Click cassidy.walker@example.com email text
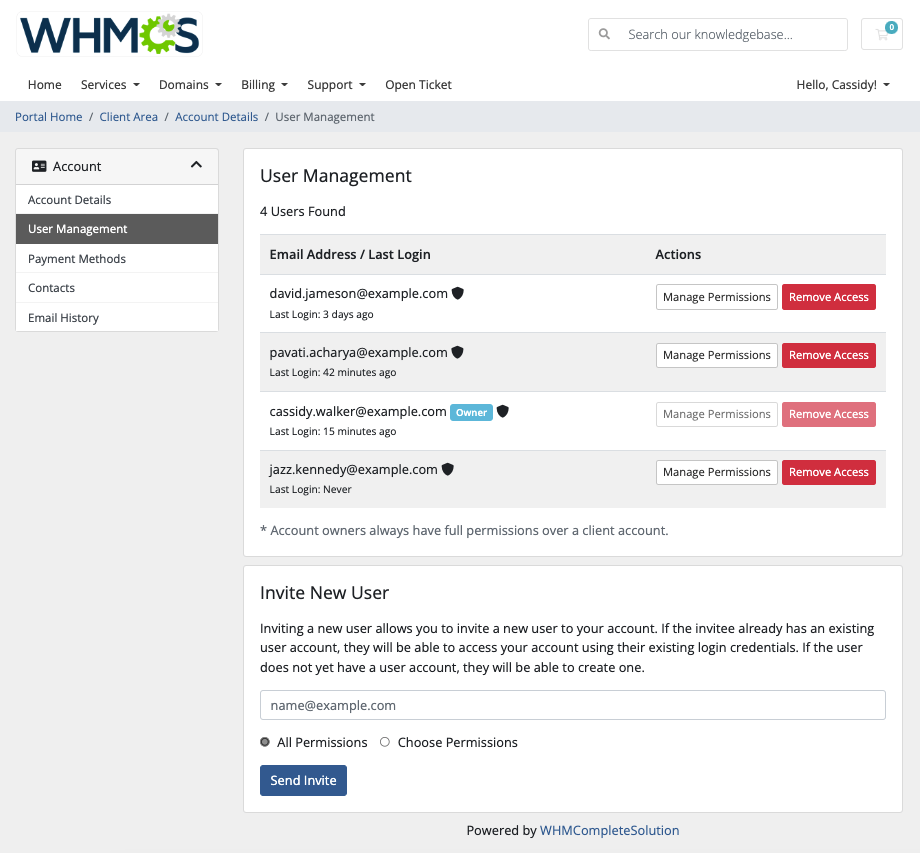Screen dimensions: 920x853 358,411
